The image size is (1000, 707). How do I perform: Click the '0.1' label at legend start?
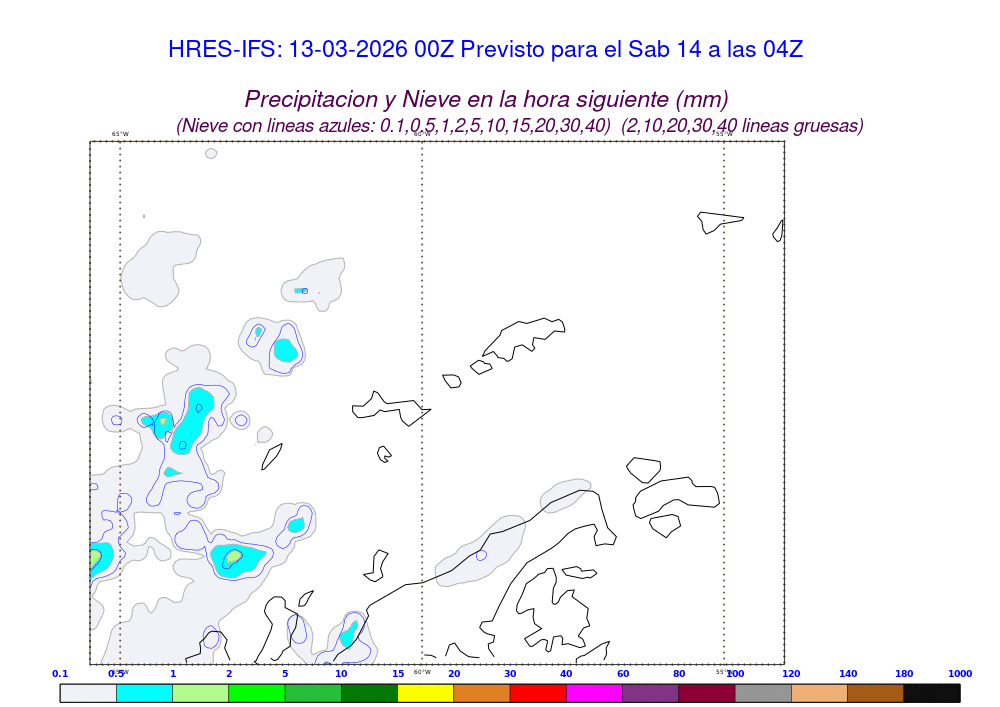(60, 674)
